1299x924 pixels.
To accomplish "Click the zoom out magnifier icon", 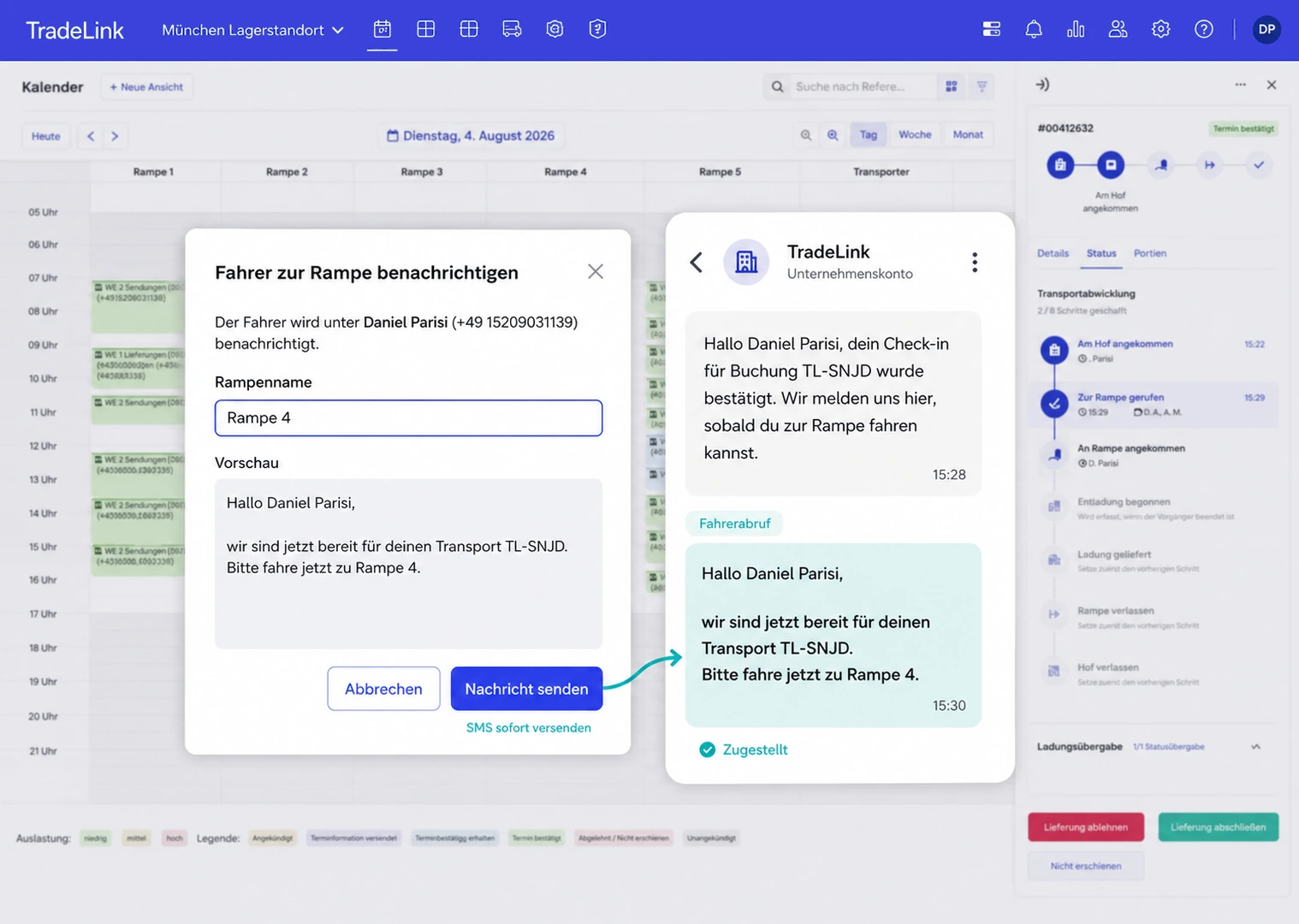I will pyautogui.click(x=806, y=135).
